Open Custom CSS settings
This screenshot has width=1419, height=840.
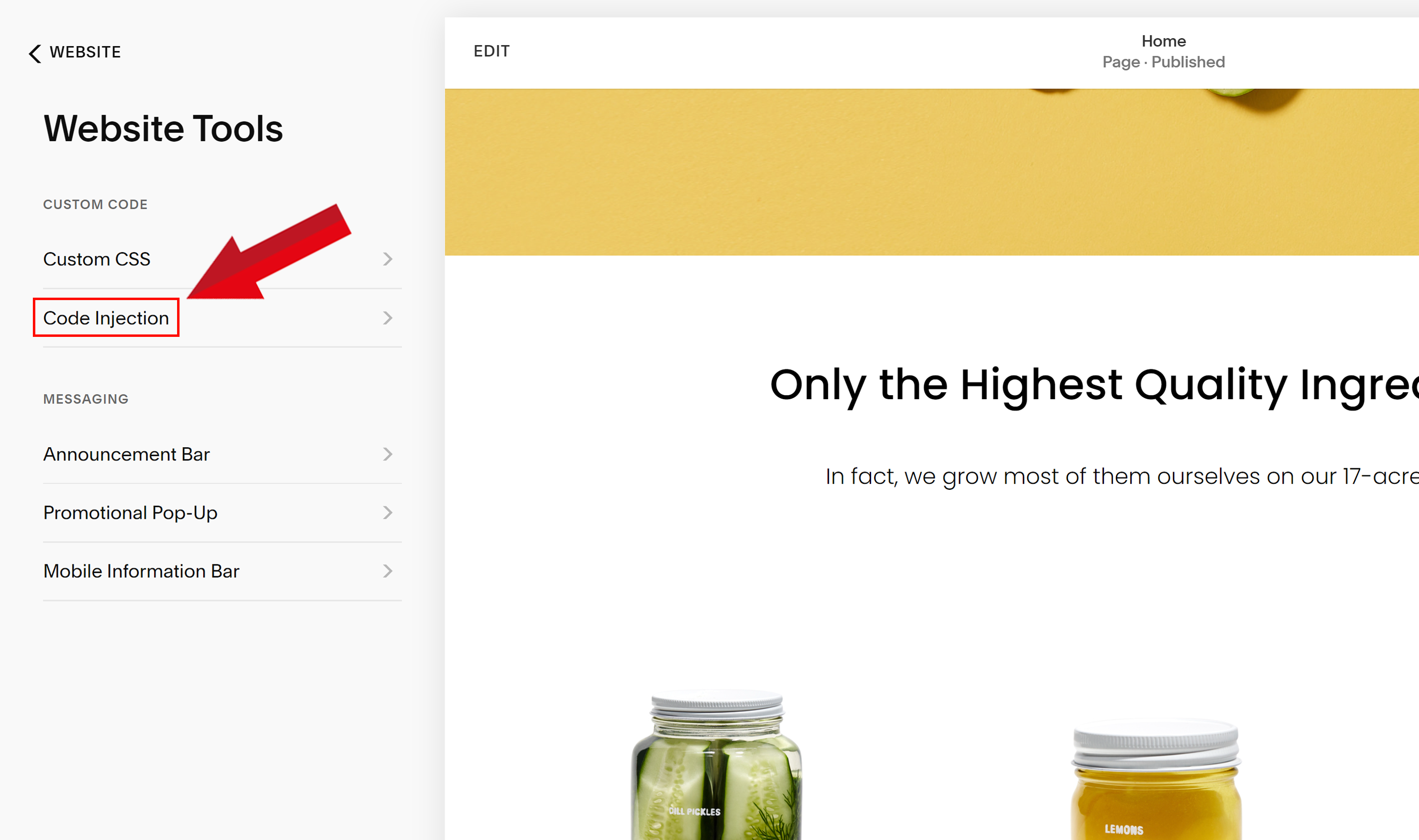[x=96, y=258]
